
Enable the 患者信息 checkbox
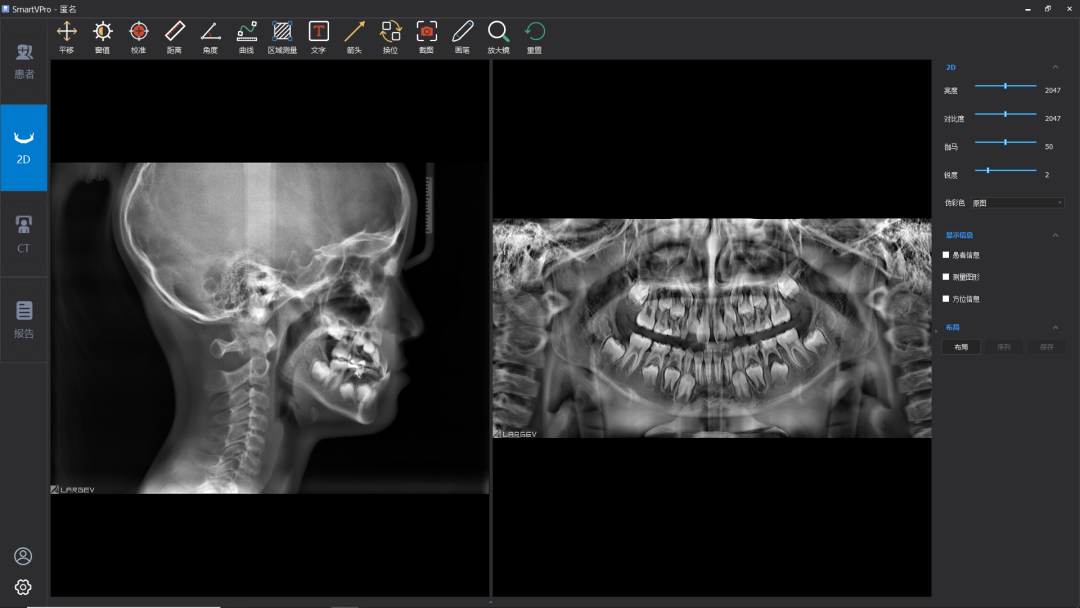946,255
